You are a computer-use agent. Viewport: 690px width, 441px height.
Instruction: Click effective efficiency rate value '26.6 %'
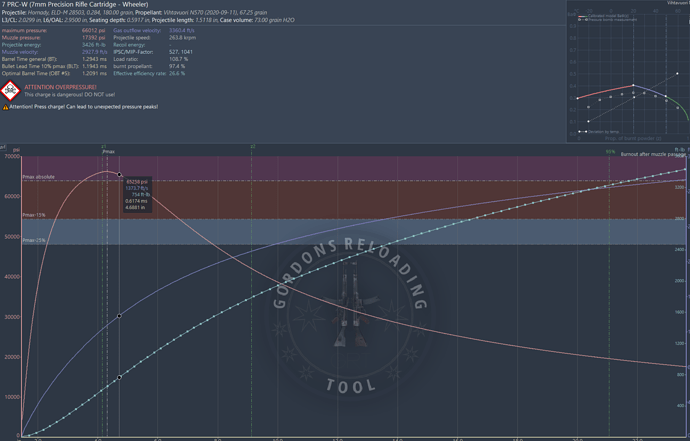tap(177, 74)
